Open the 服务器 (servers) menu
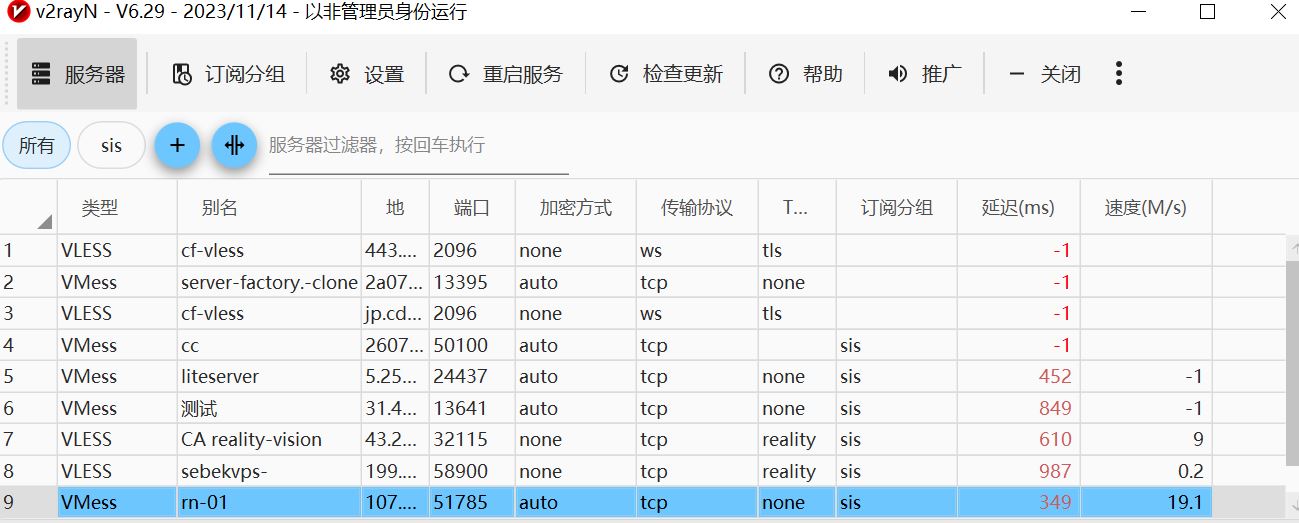This screenshot has height=523, width=1299. (x=77, y=74)
